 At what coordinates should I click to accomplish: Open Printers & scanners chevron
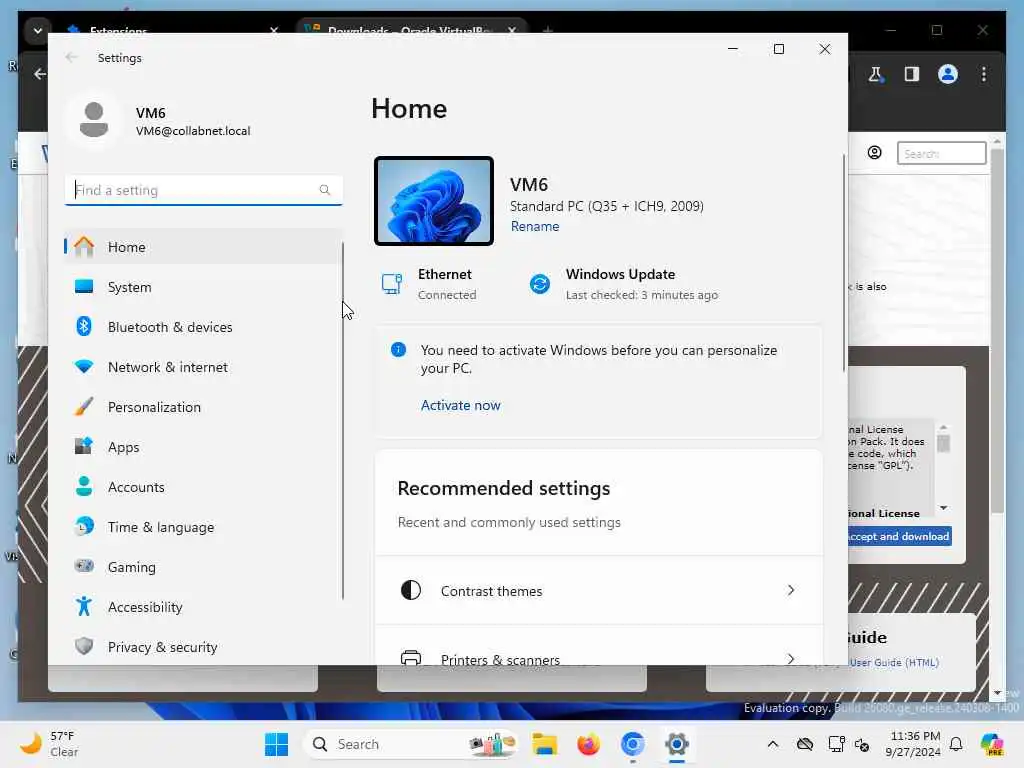point(791,659)
